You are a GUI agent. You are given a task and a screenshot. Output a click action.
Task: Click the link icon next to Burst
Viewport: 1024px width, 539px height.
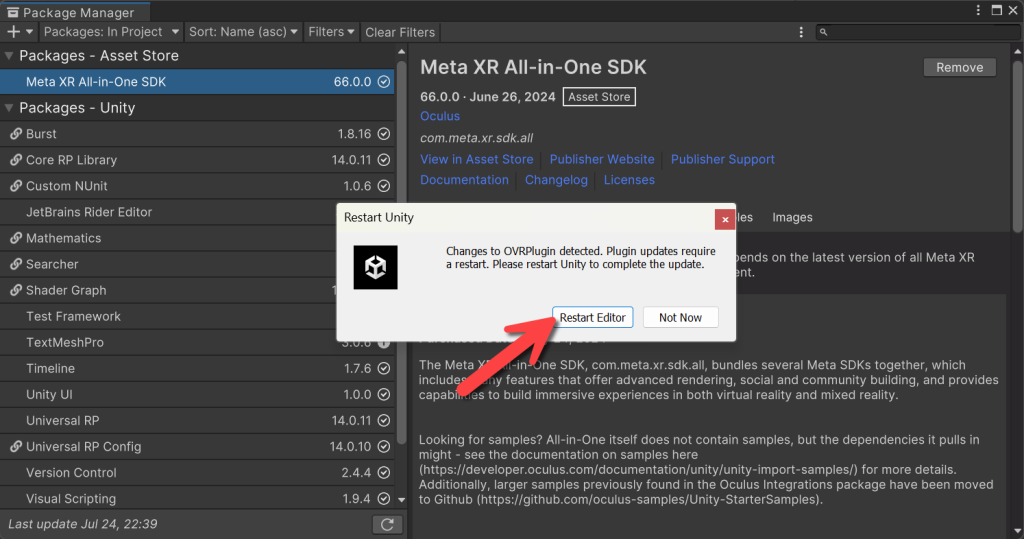point(16,134)
